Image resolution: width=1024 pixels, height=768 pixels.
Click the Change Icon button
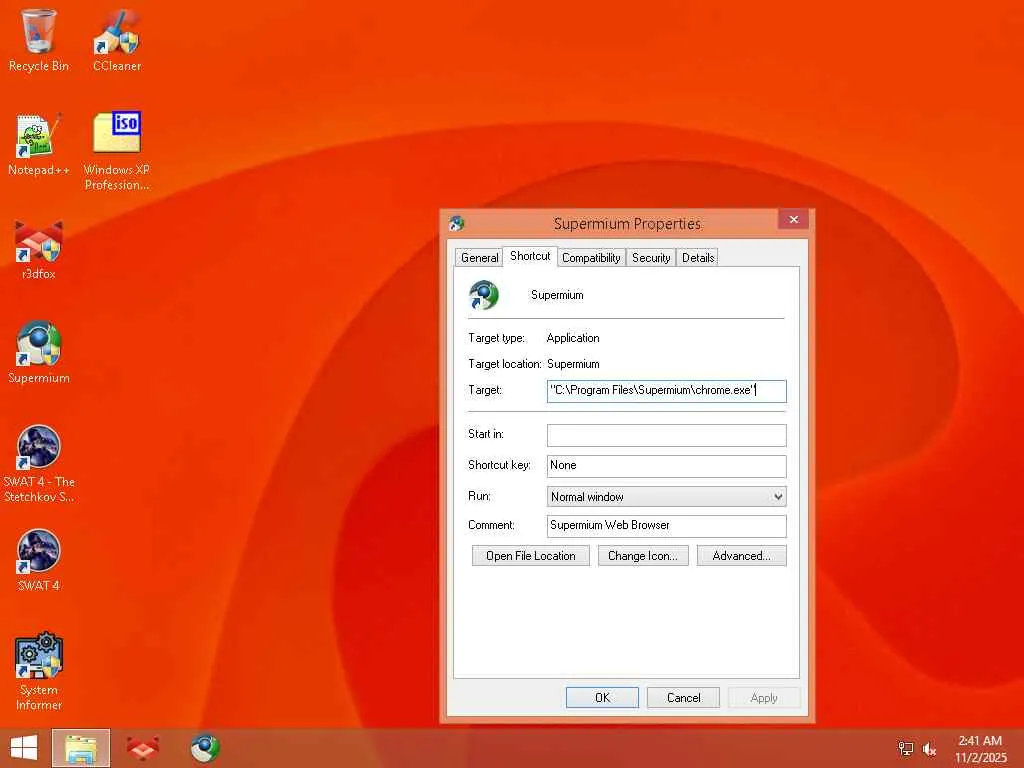[x=643, y=556]
